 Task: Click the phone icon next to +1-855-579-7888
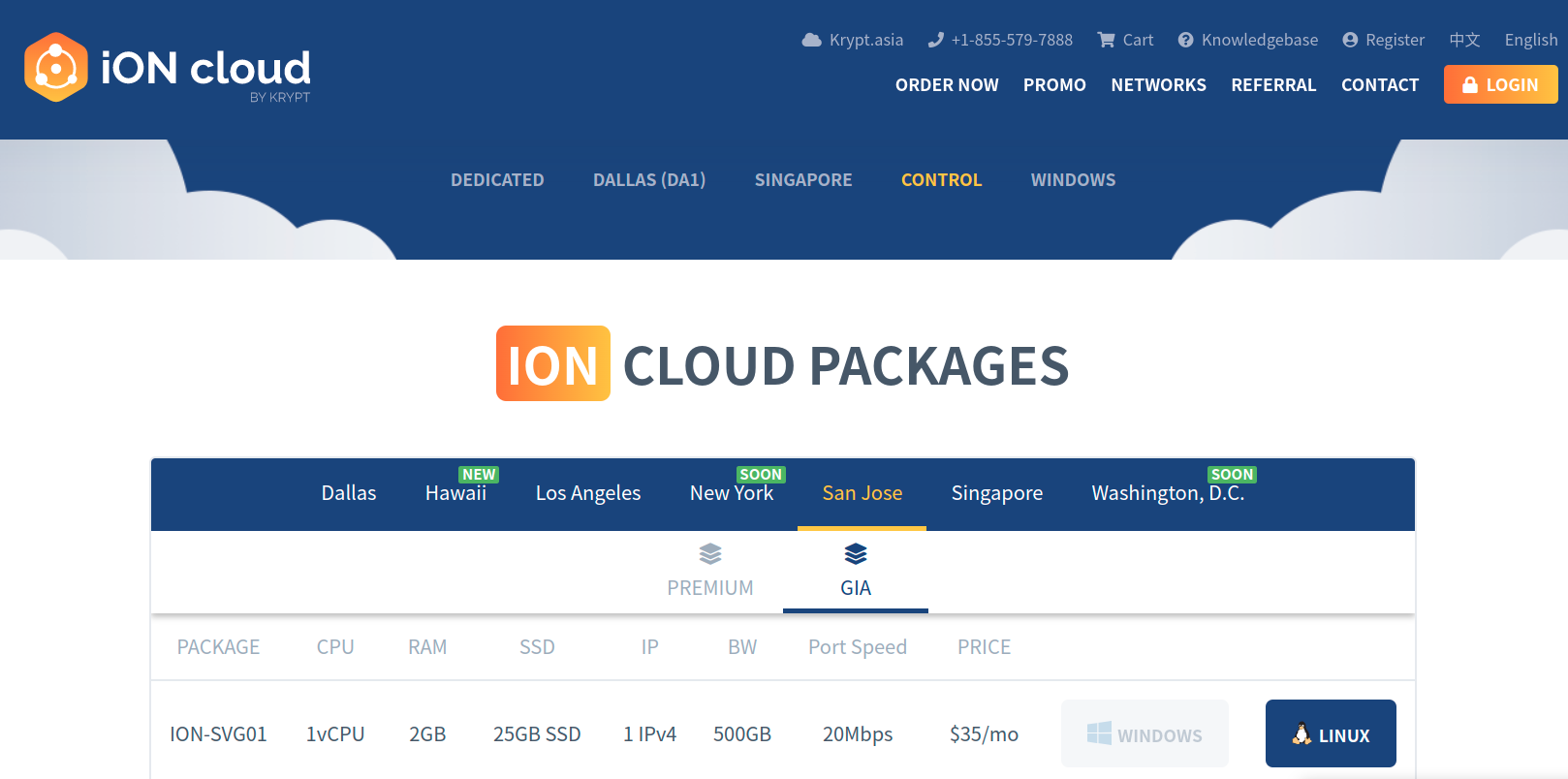[935, 40]
